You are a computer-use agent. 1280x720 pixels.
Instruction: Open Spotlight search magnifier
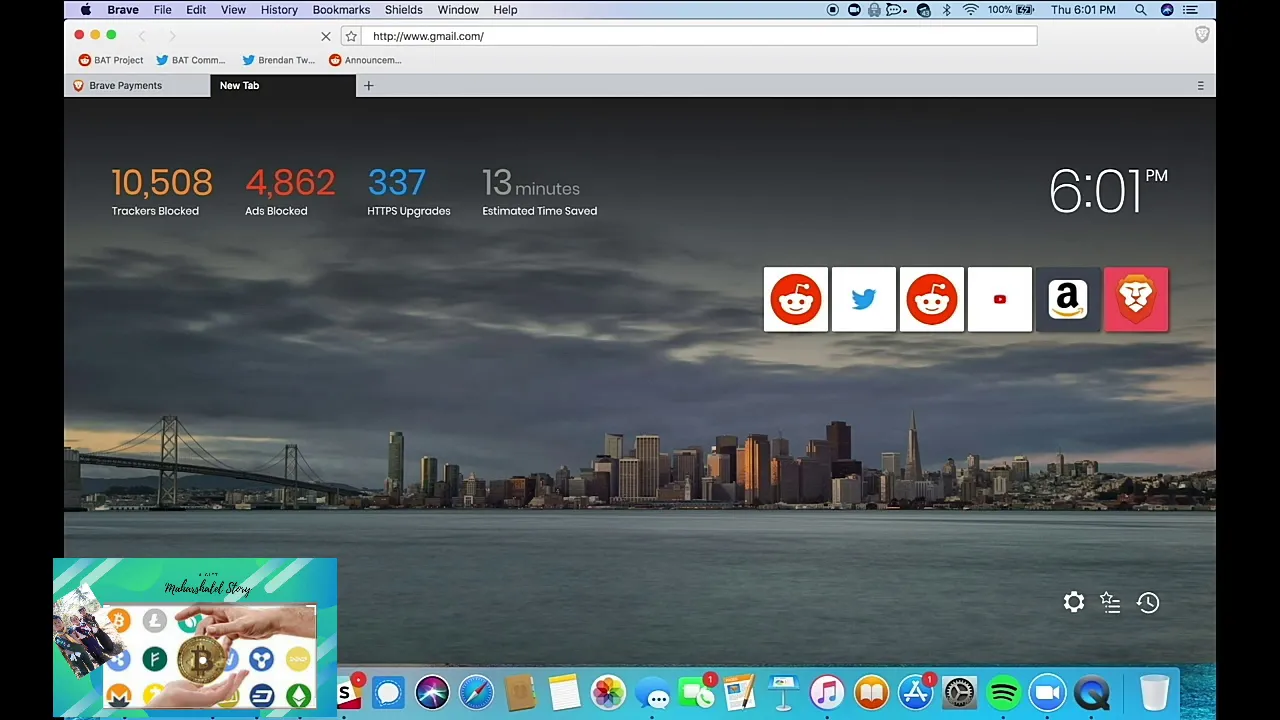1141,10
